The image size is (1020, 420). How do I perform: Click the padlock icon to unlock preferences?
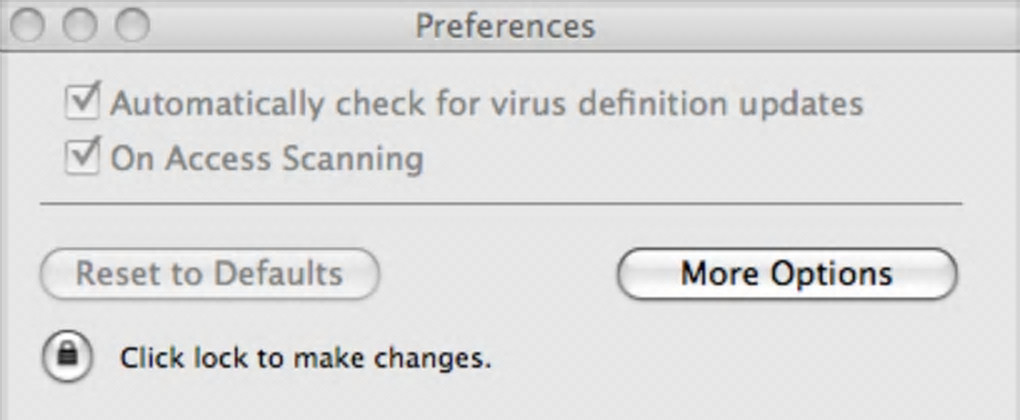(x=67, y=356)
